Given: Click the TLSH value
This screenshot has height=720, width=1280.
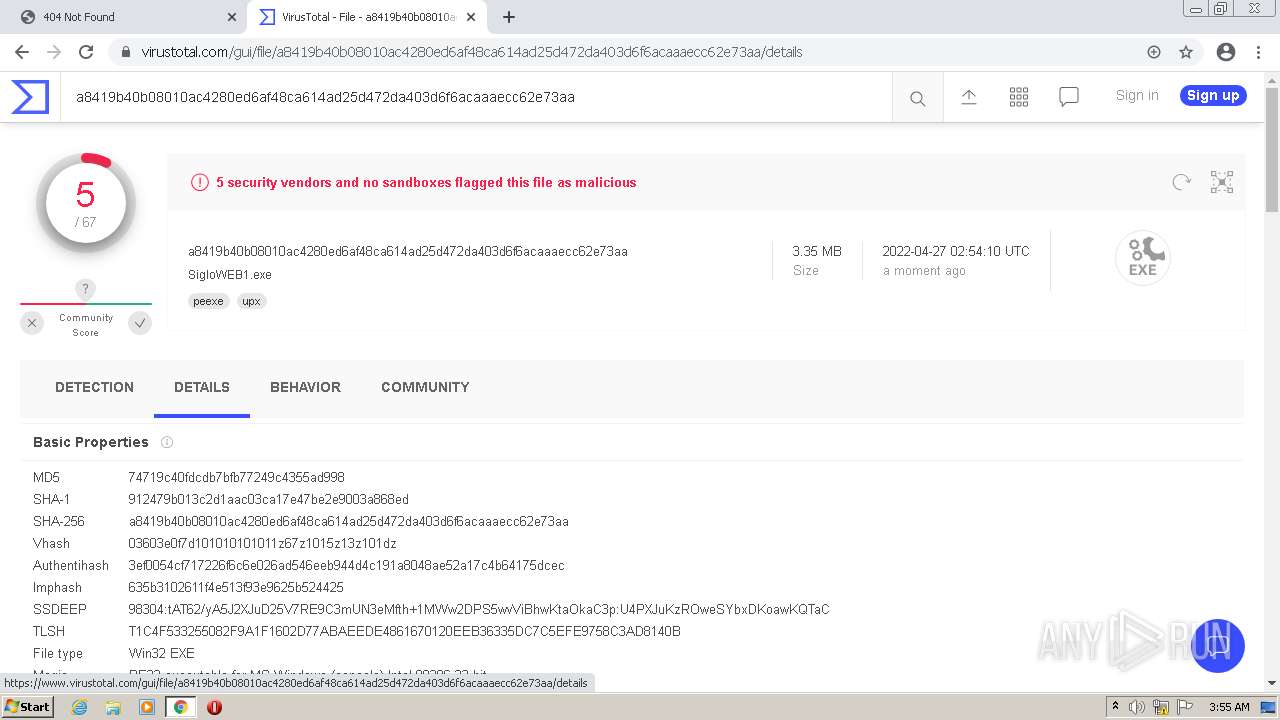Looking at the screenshot, I should (x=404, y=631).
